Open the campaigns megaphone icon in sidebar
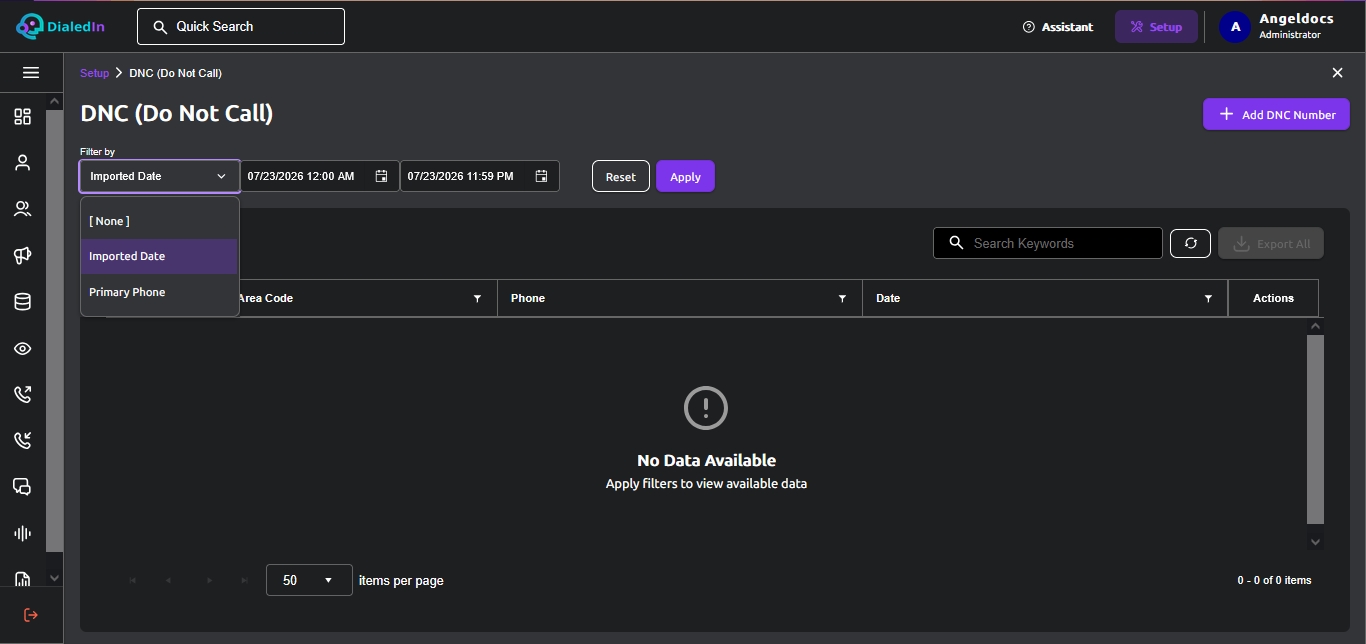Viewport: 1366px width, 644px height. 22,256
